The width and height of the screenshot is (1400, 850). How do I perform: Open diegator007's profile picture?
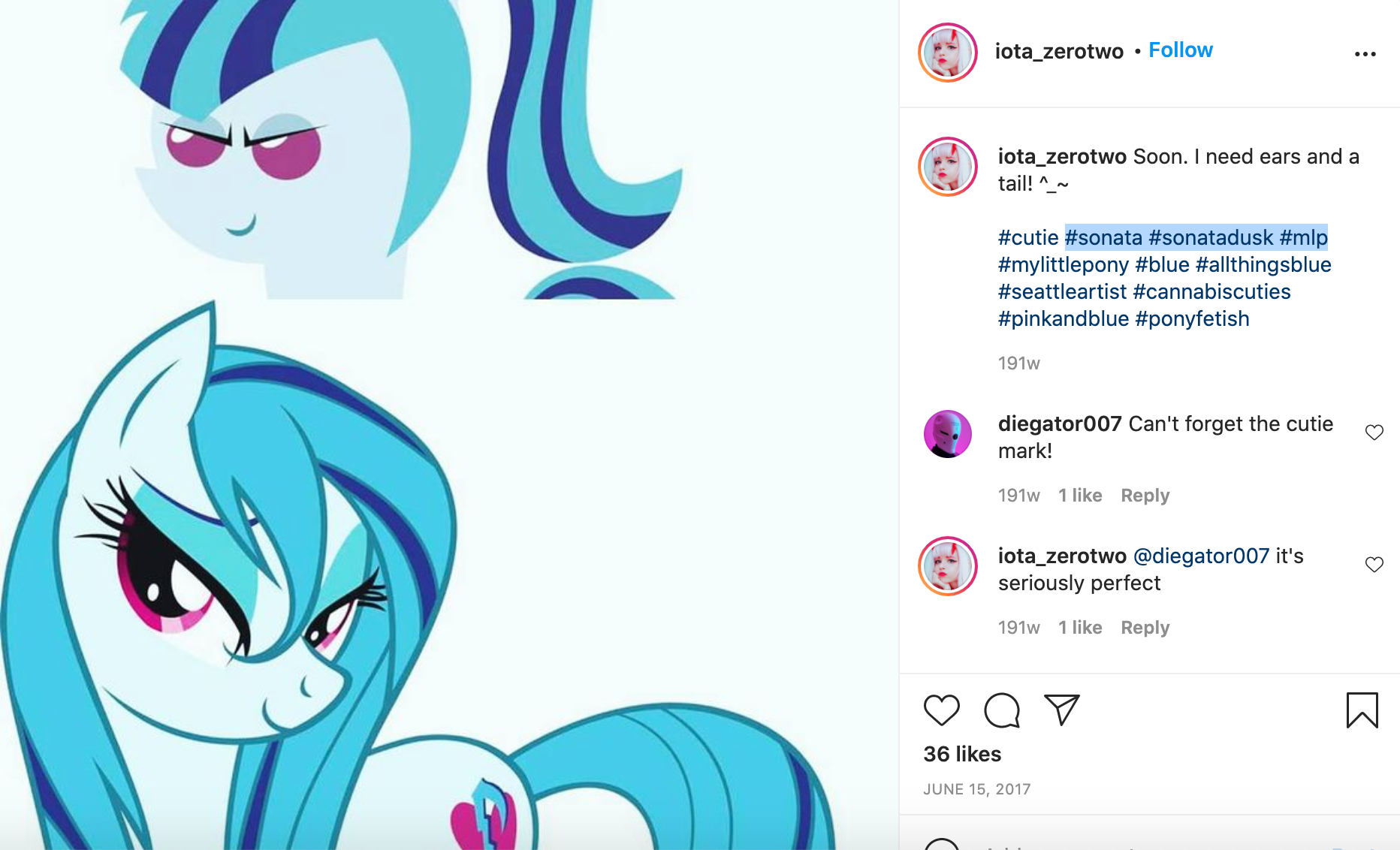(x=948, y=434)
